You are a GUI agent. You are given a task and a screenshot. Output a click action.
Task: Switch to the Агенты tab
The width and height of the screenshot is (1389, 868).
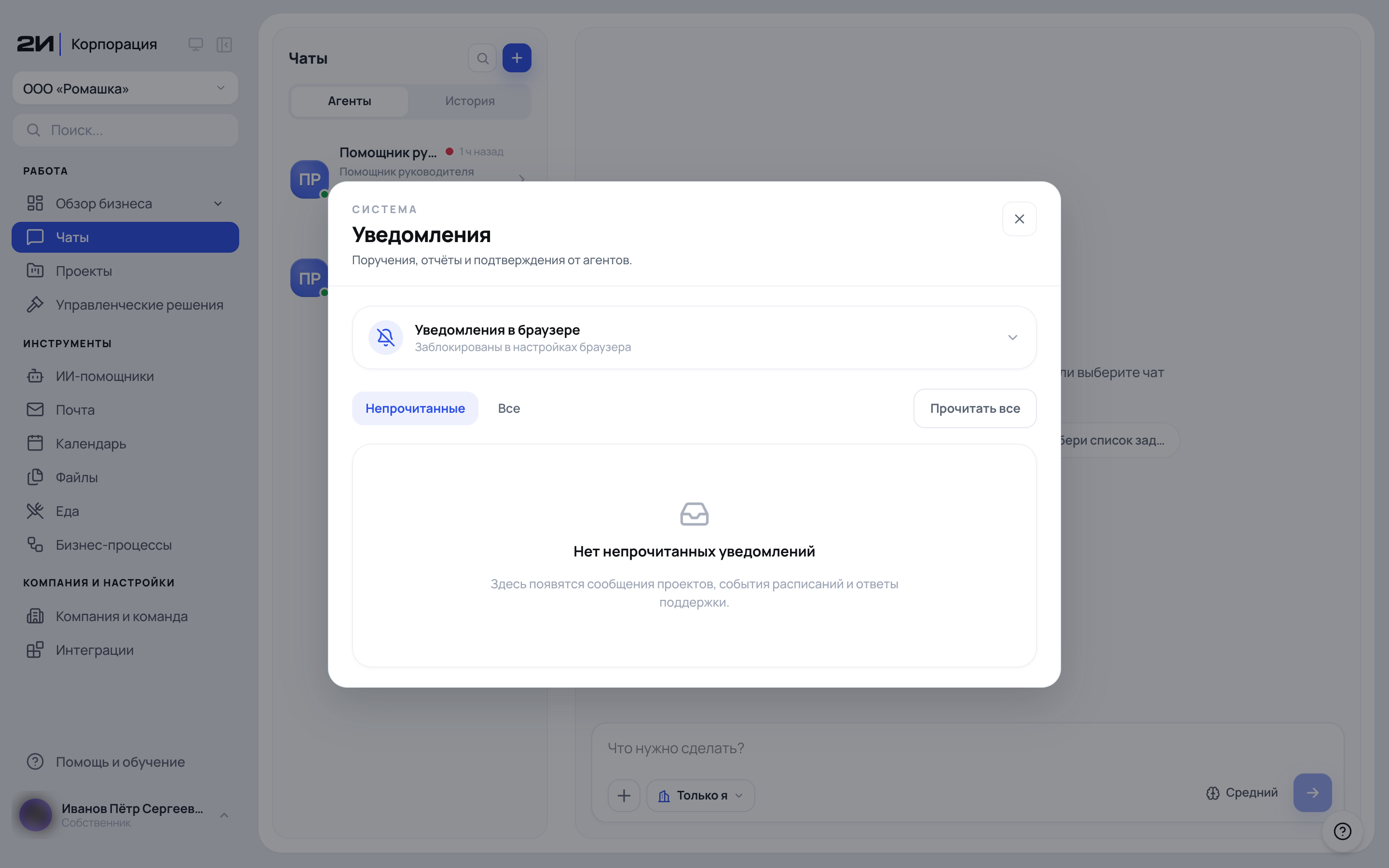coord(350,101)
